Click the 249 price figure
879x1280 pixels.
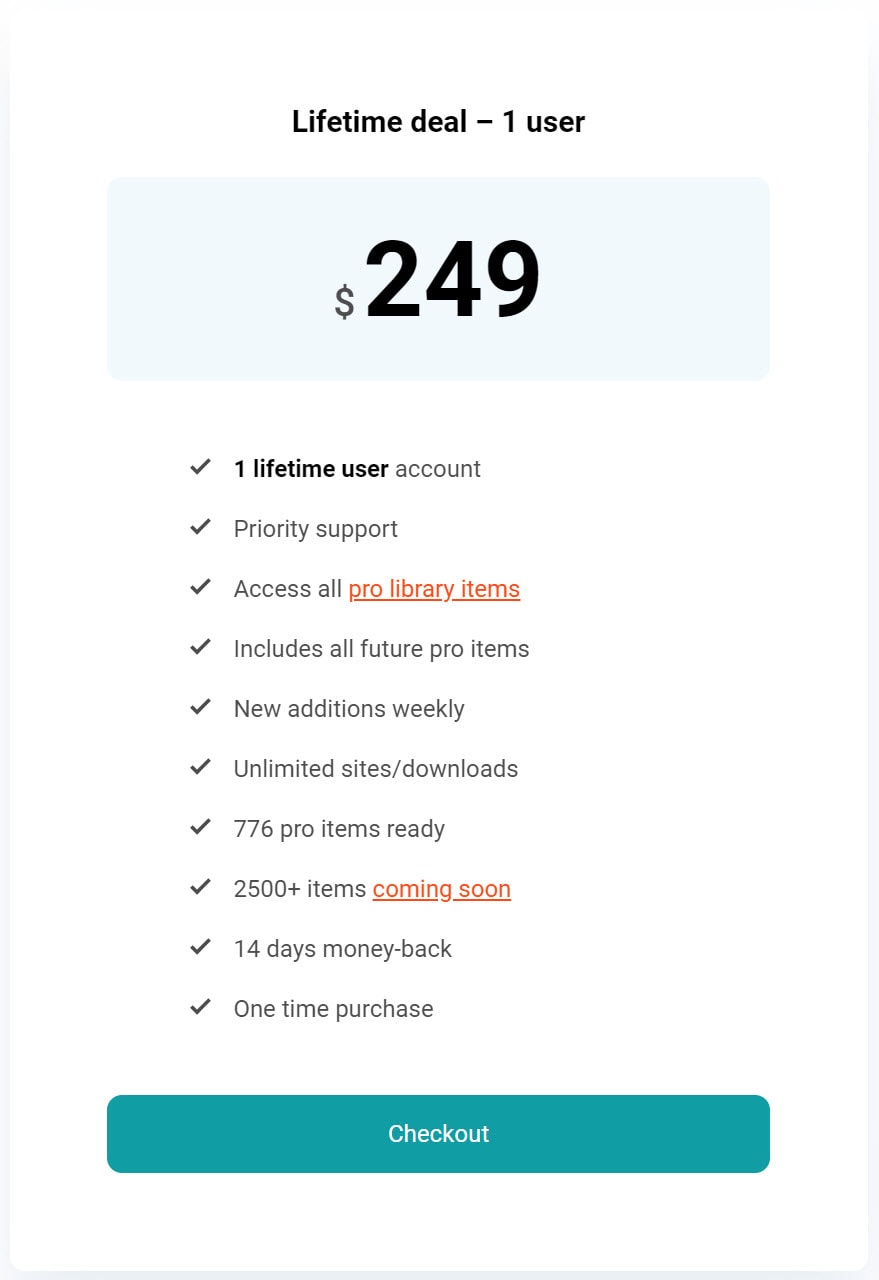(x=452, y=280)
